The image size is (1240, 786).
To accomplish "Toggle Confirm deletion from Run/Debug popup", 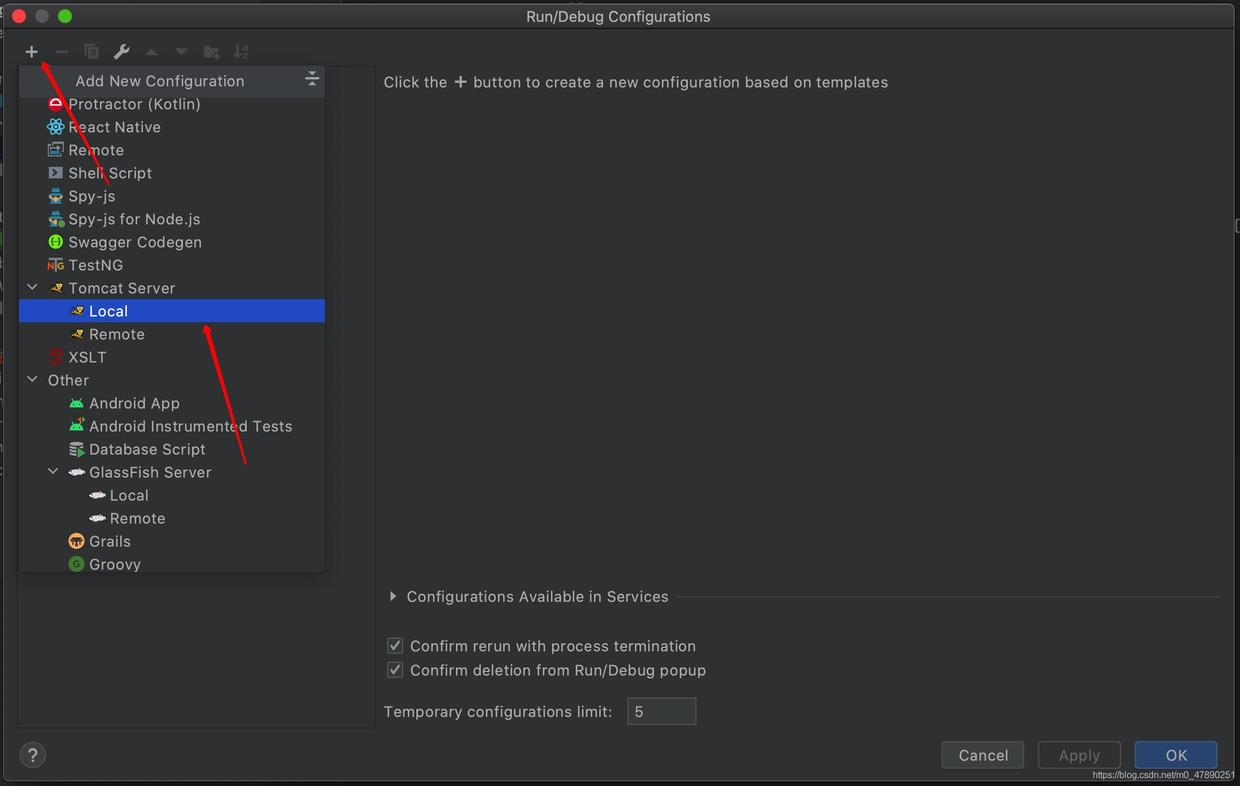I will (x=395, y=670).
